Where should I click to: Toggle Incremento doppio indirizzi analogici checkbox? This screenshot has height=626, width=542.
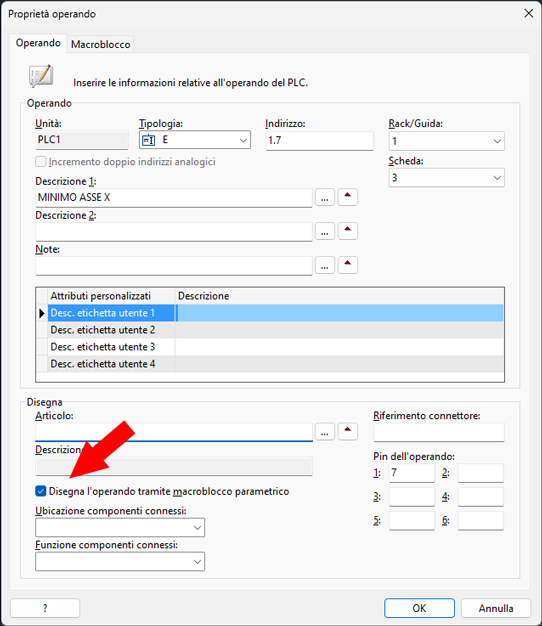[41, 162]
